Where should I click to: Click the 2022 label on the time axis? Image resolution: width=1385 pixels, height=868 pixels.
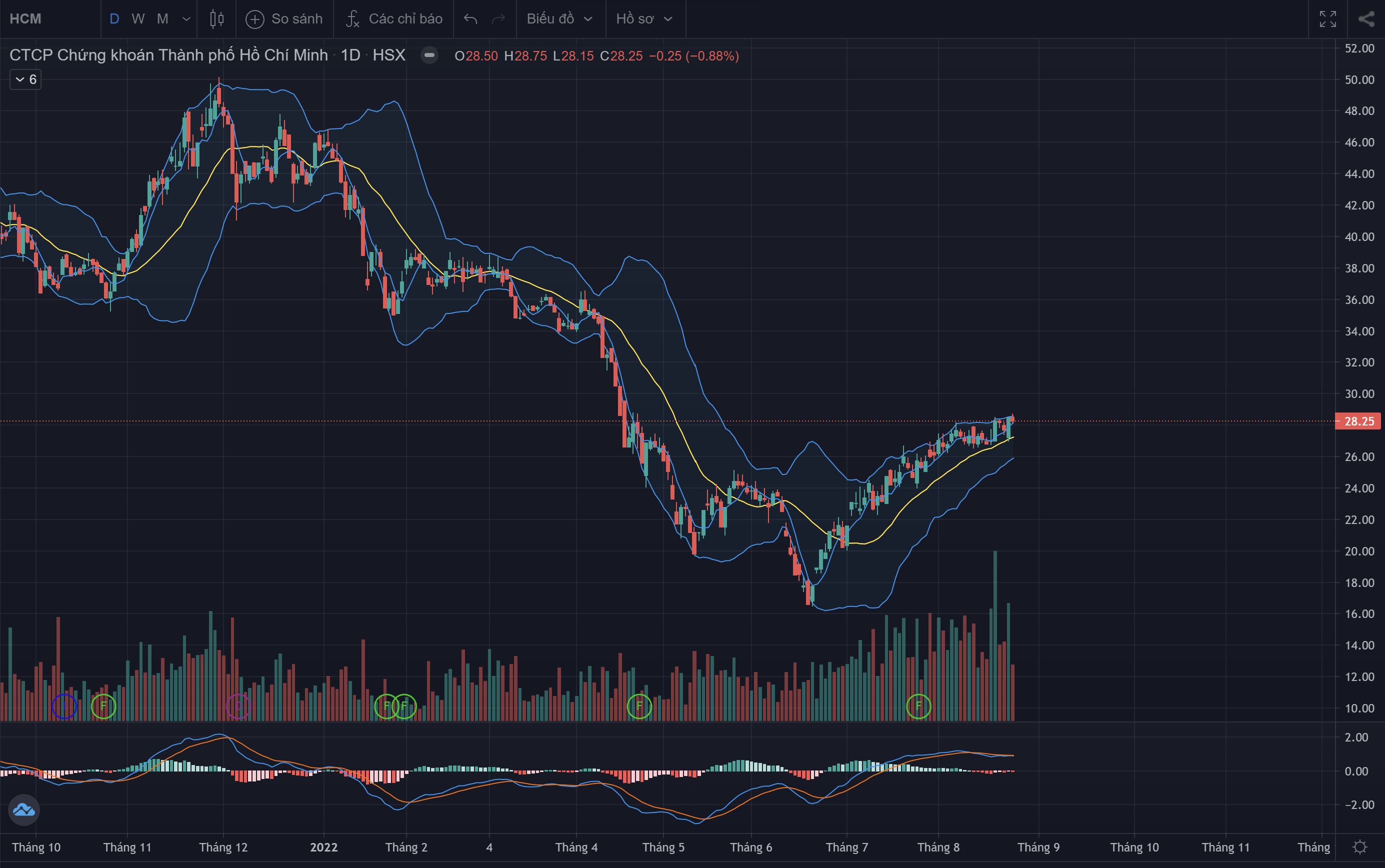coord(323,847)
